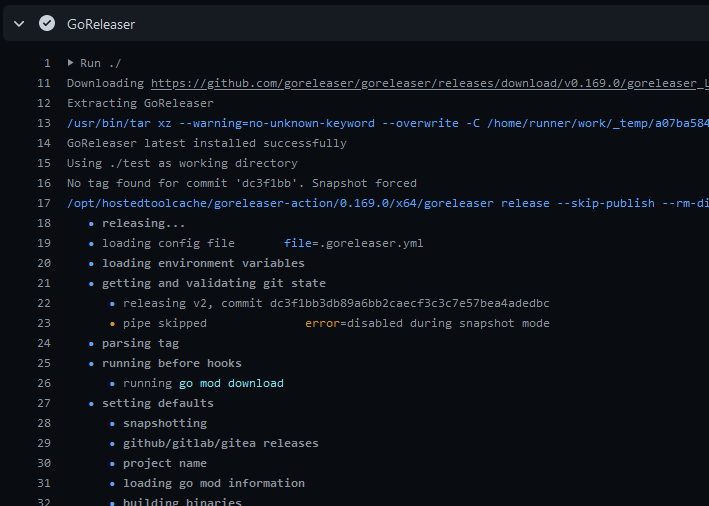The image size is (709, 506).
Task: Open the goreleaser download URL link
Action: click(x=430, y=83)
